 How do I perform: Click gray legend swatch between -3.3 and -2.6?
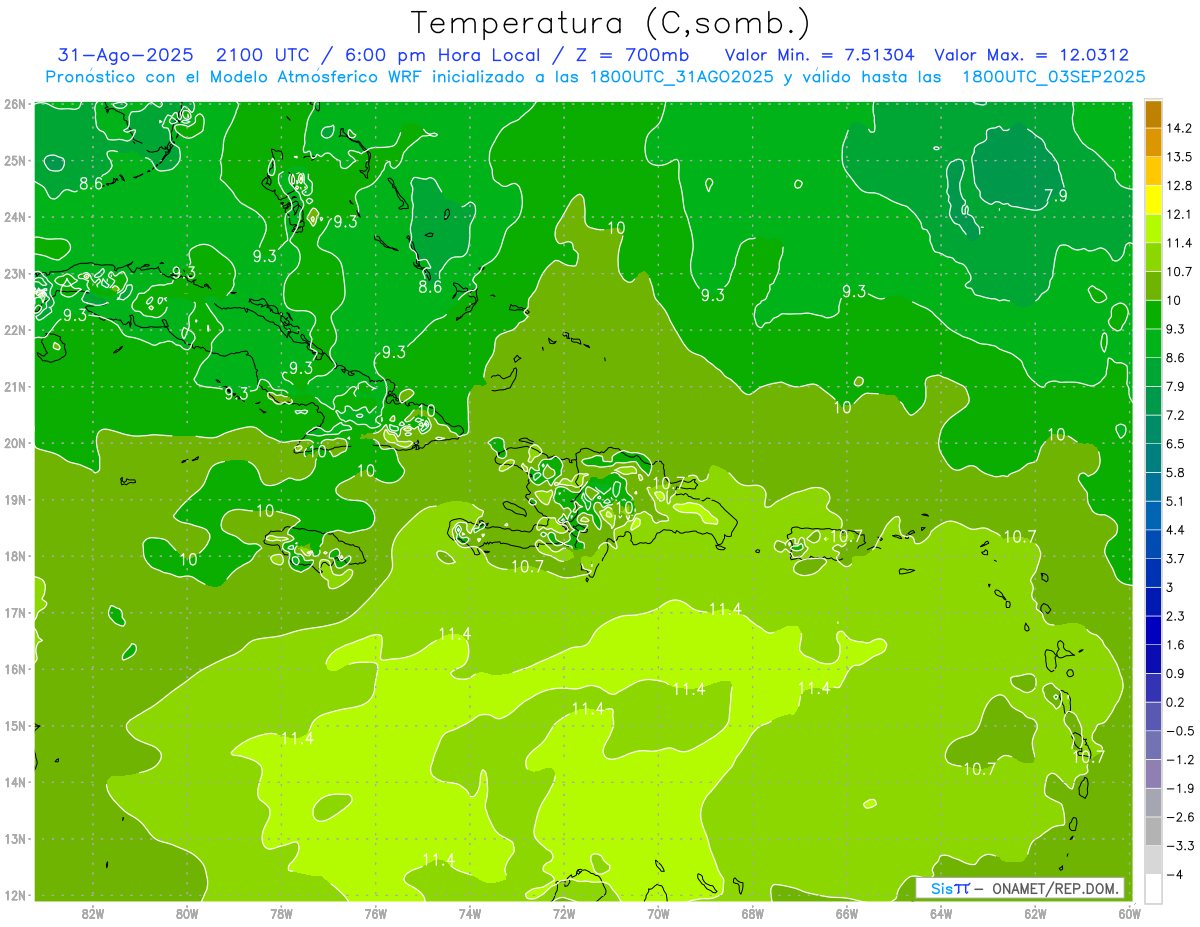coord(1153,830)
